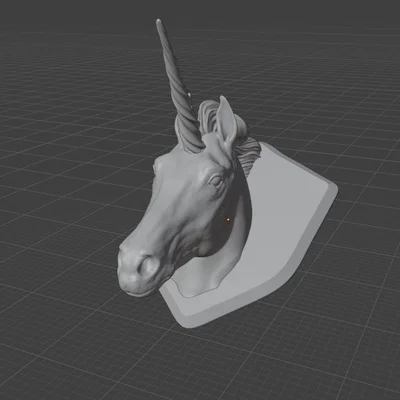The image size is (400, 400).
Task: Click the orange object origin dot
Action: (x=228, y=220)
